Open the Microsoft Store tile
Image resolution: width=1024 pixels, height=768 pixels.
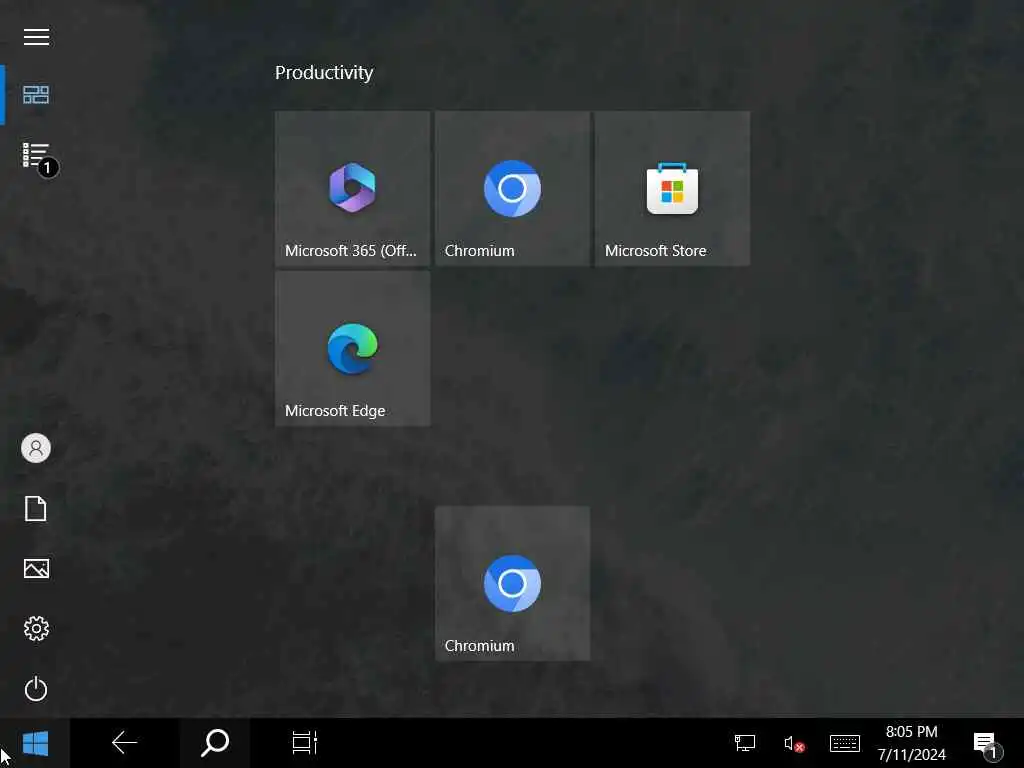click(x=673, y=189)
